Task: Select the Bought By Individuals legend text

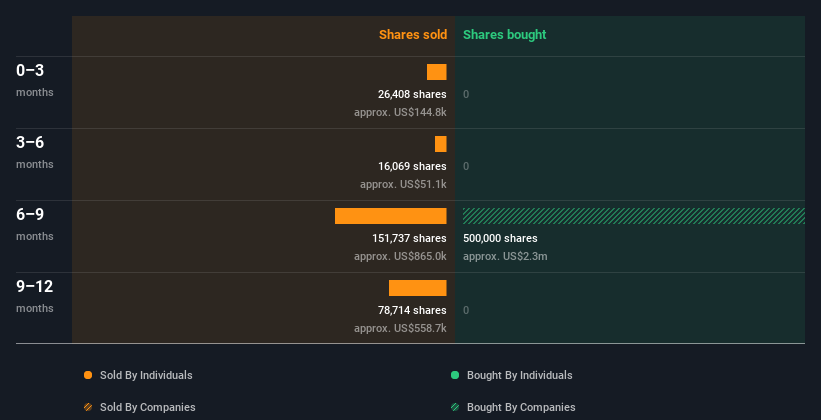Action: point(519,375)
